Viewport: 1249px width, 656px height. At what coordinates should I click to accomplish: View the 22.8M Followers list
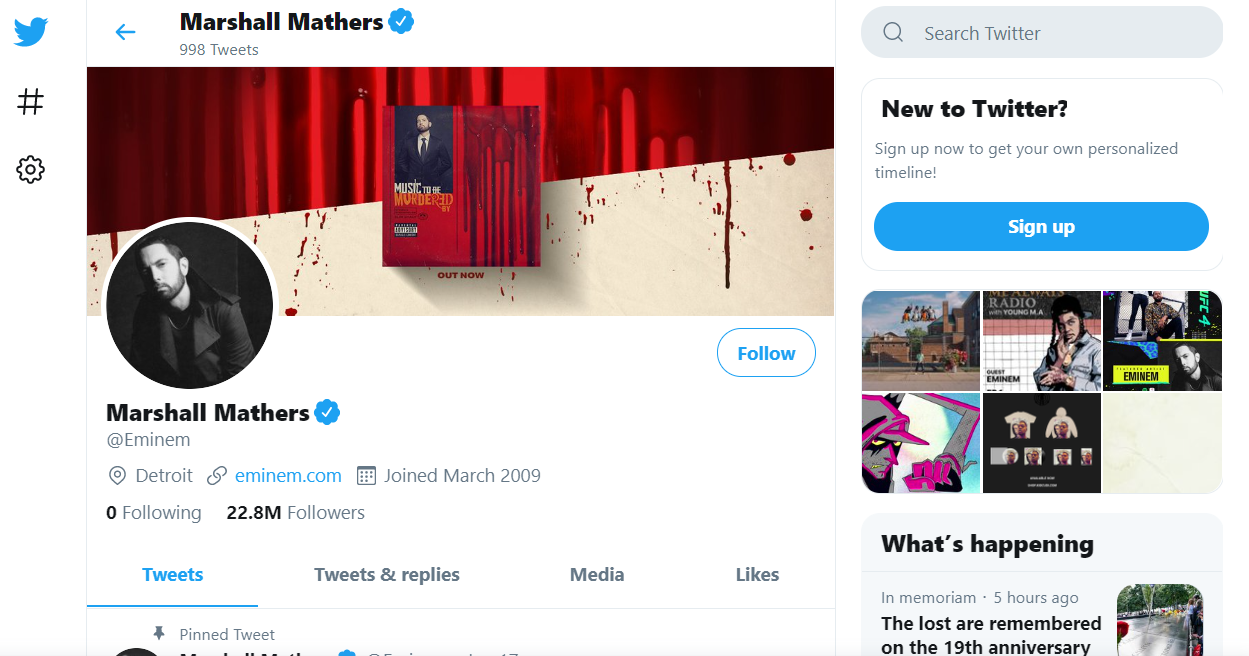(295, 513)
